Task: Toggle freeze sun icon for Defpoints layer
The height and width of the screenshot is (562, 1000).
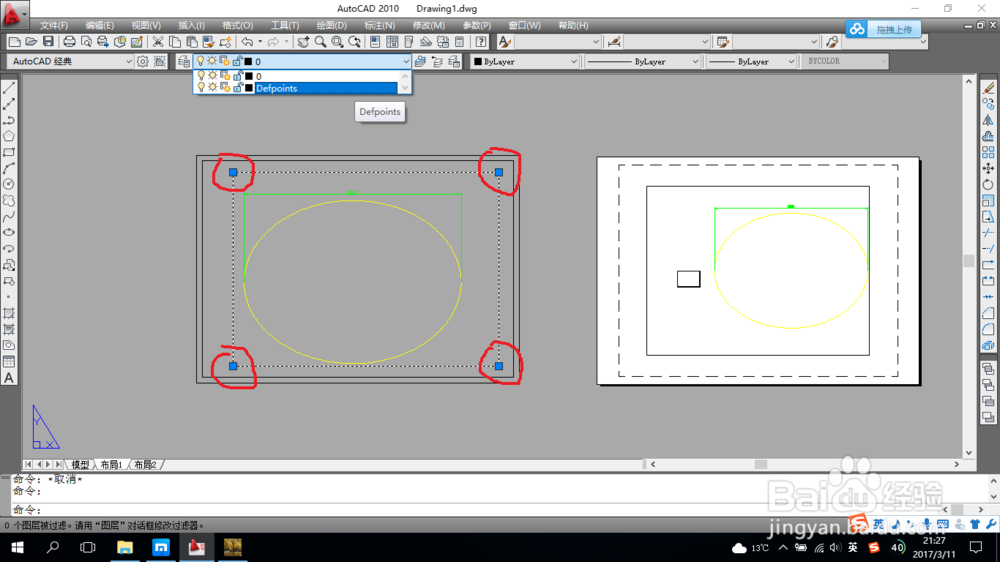Action: pos(212,88)
